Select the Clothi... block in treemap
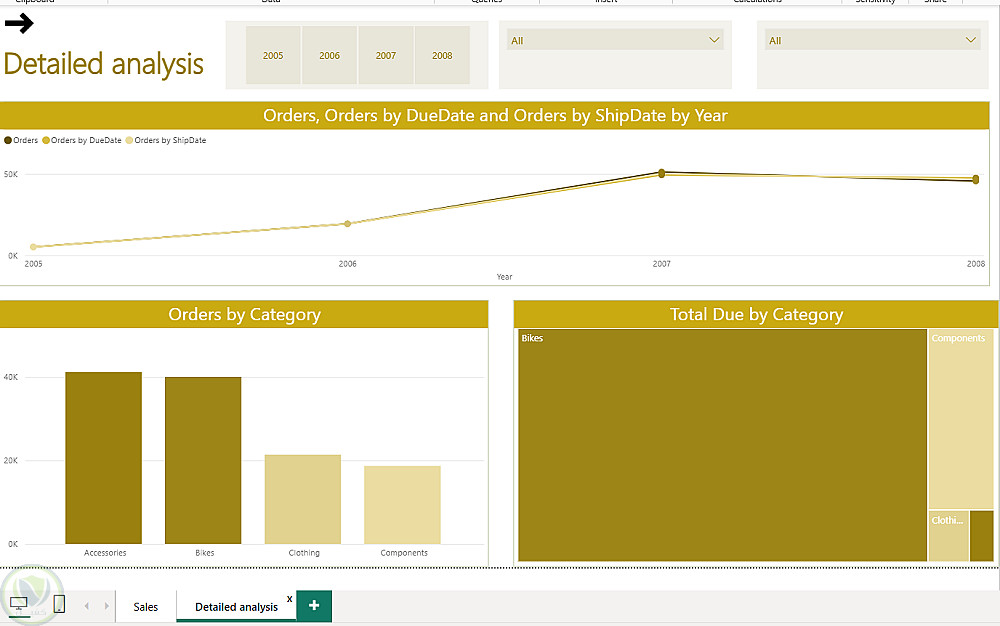 [948, 536]
